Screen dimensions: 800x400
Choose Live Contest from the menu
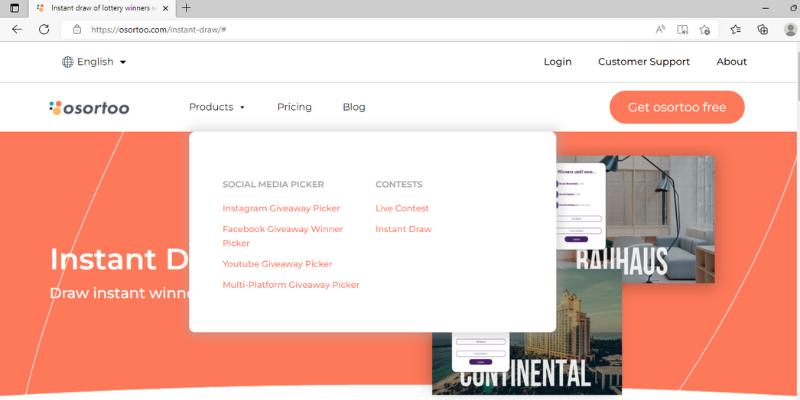(x=402, y=208)
